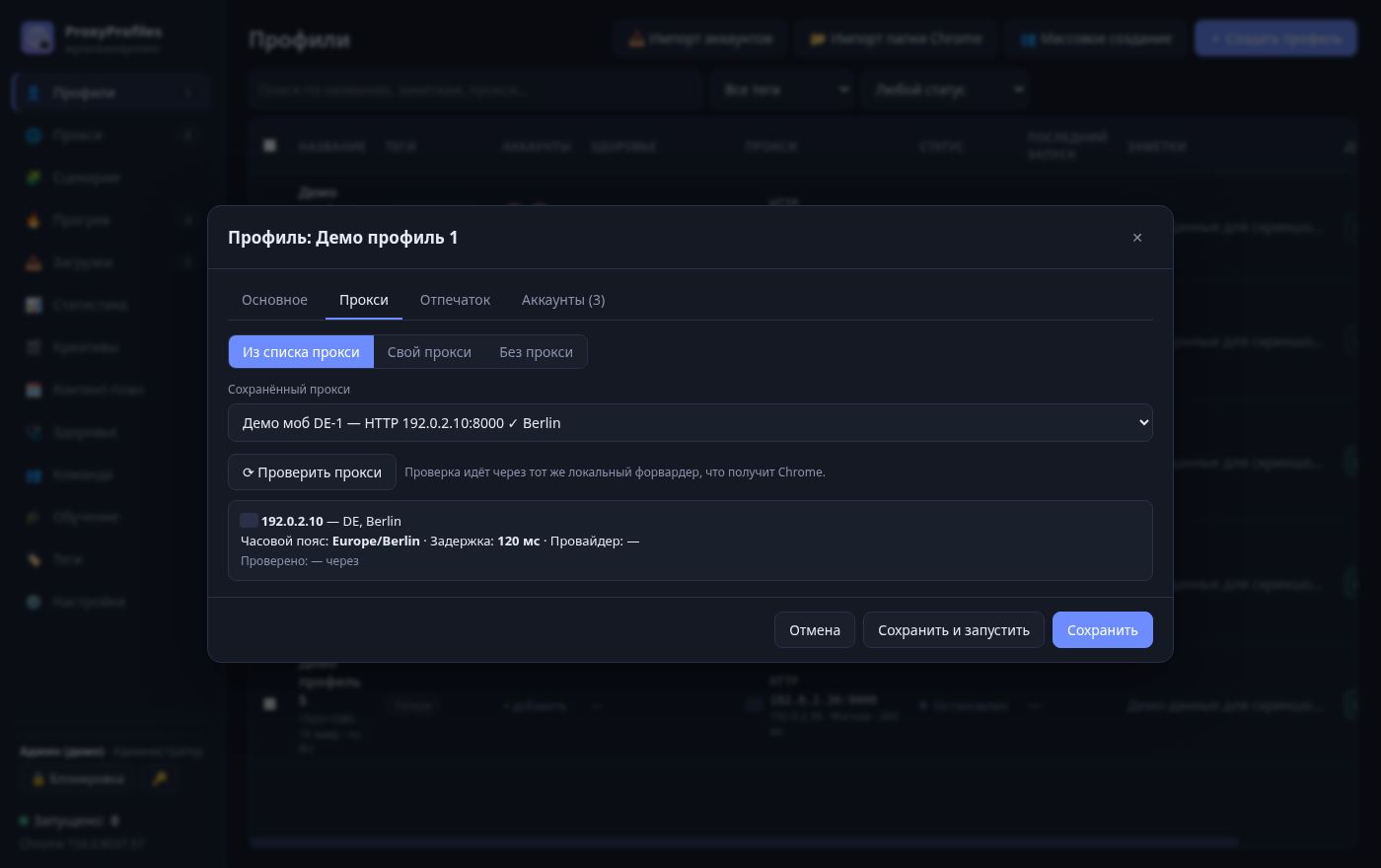The image size is (1381, 868).
Task: Click the 120 мс latency value
Action: point(518,541)
